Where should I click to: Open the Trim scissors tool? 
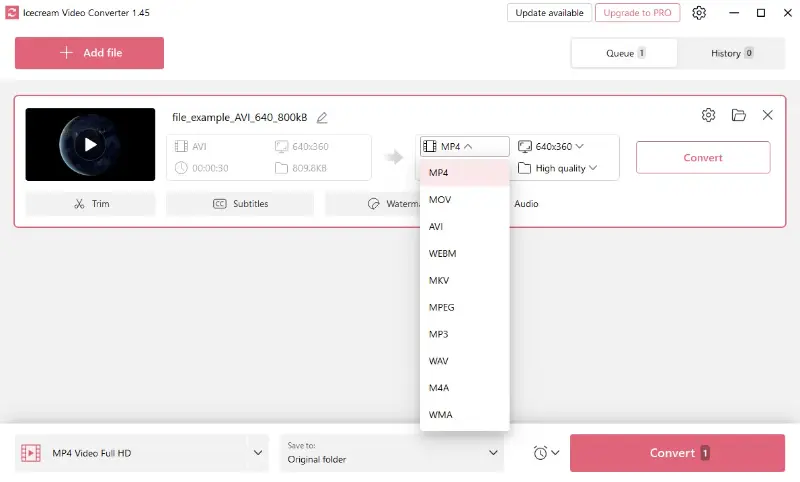90,204
